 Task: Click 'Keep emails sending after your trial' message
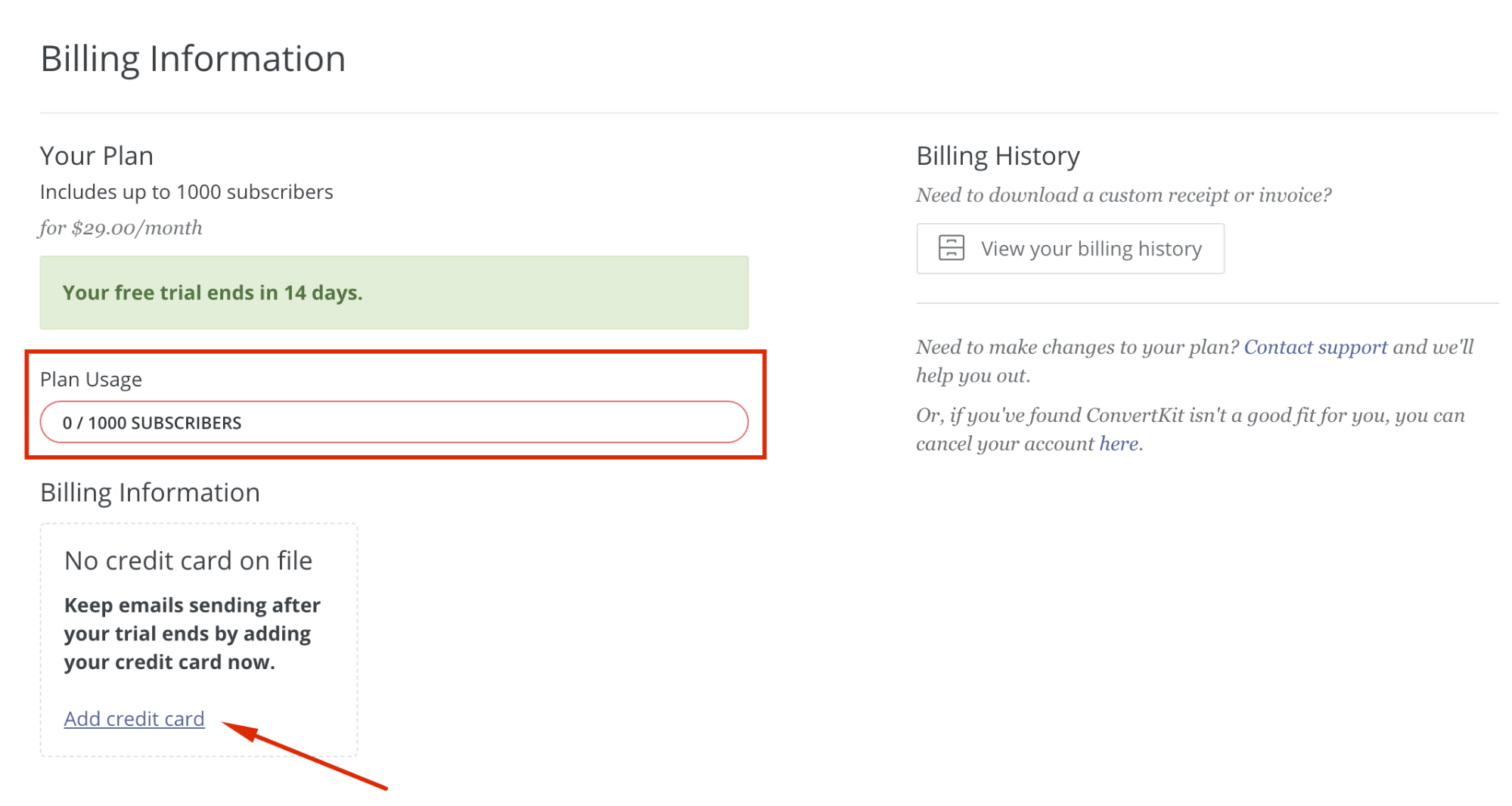pos(192,634)
